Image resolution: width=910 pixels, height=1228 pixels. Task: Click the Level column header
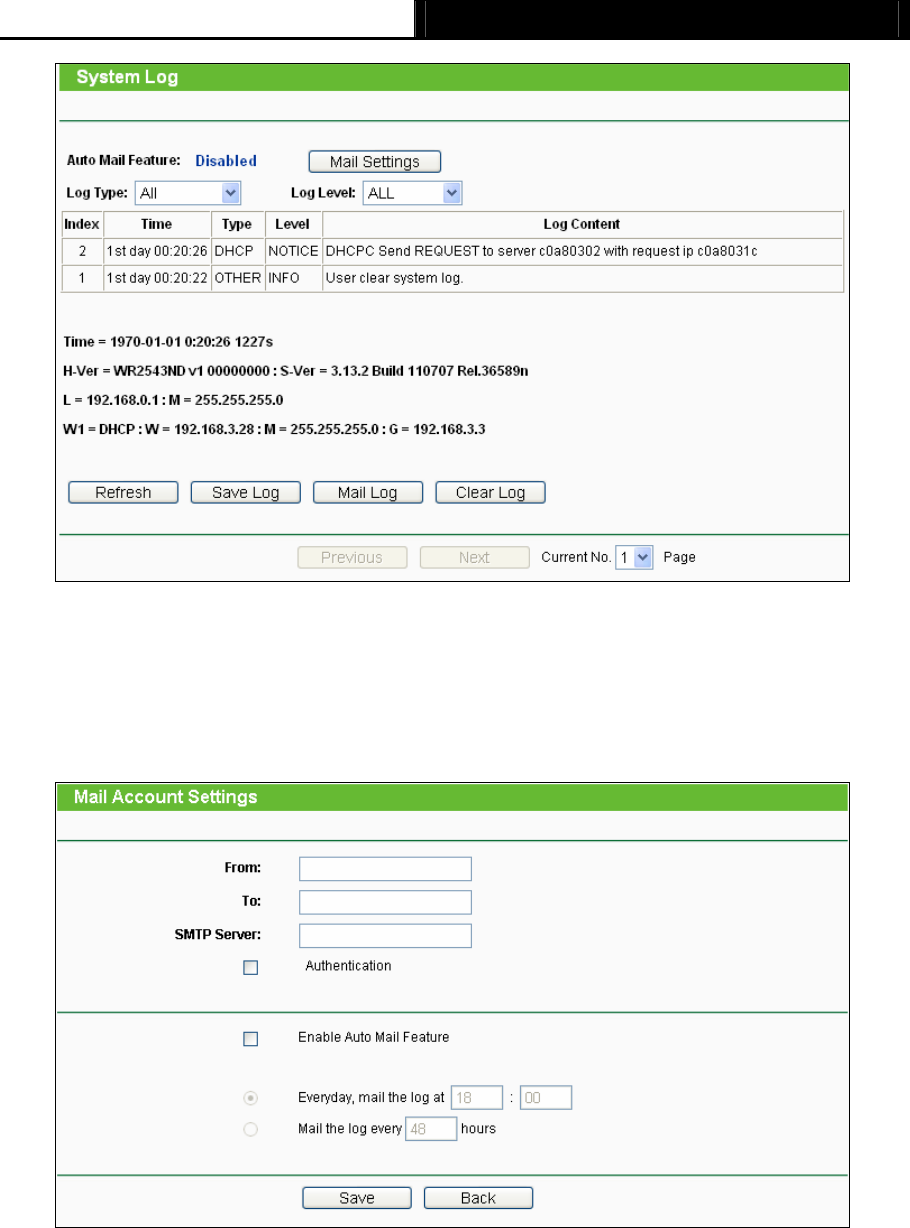point(292,224)
